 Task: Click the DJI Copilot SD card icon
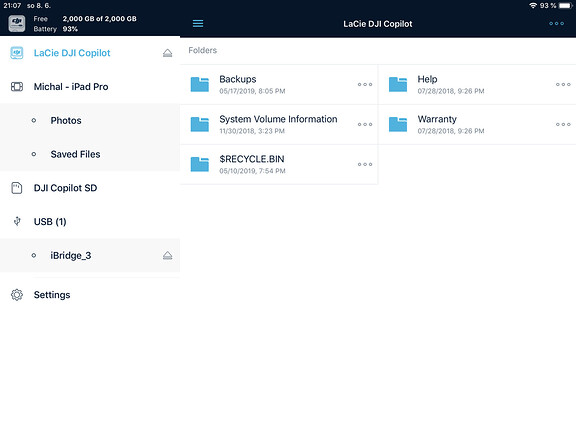pos(17,188)
